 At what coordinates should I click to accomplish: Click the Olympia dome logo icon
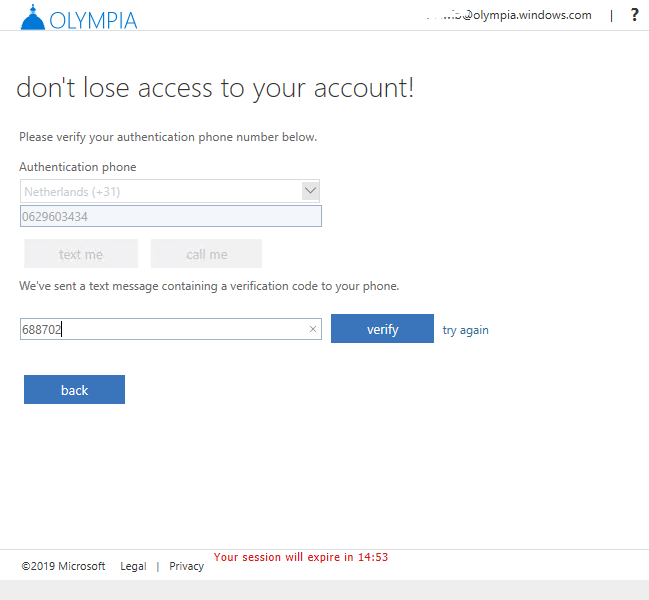(x=33, y=18)
